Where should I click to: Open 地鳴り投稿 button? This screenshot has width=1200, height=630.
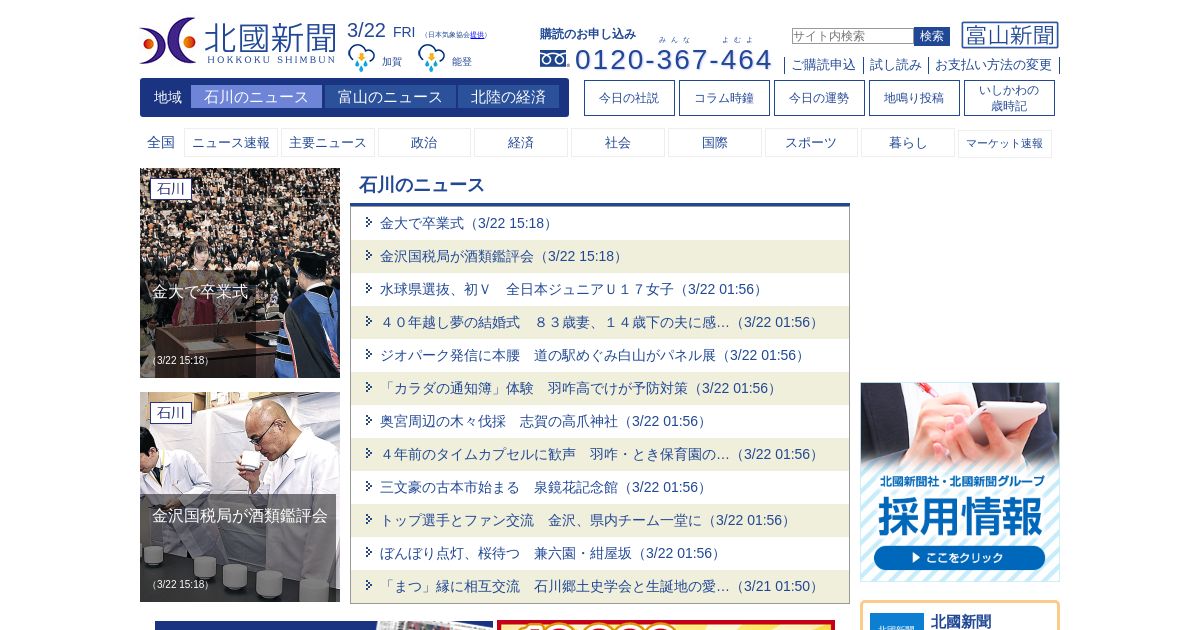(x=914, y=98)
